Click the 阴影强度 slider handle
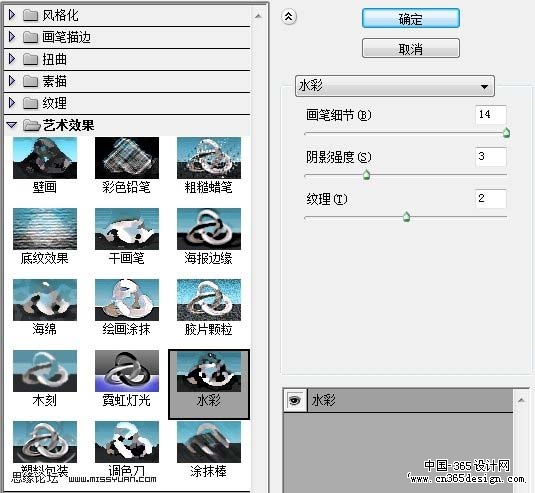 pos(366,175)
